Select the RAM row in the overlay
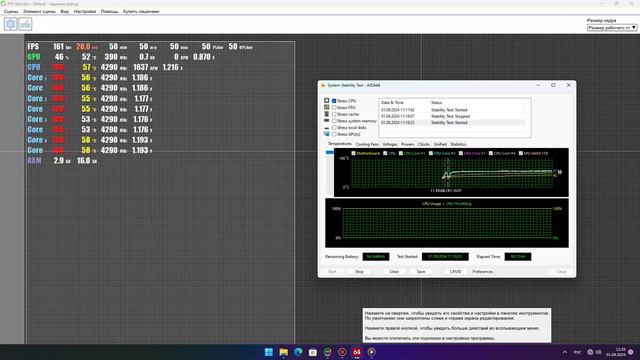This screenshot has height=360, width=640. pos(62,161)
